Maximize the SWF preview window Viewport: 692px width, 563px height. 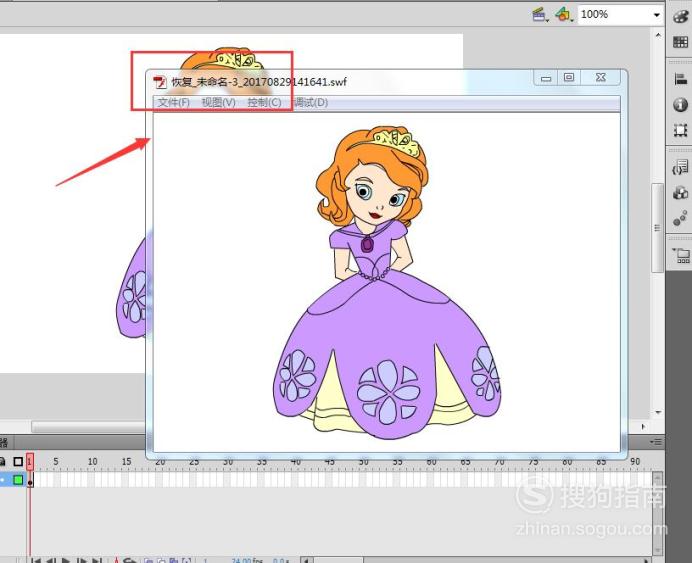tap(569, 78)
